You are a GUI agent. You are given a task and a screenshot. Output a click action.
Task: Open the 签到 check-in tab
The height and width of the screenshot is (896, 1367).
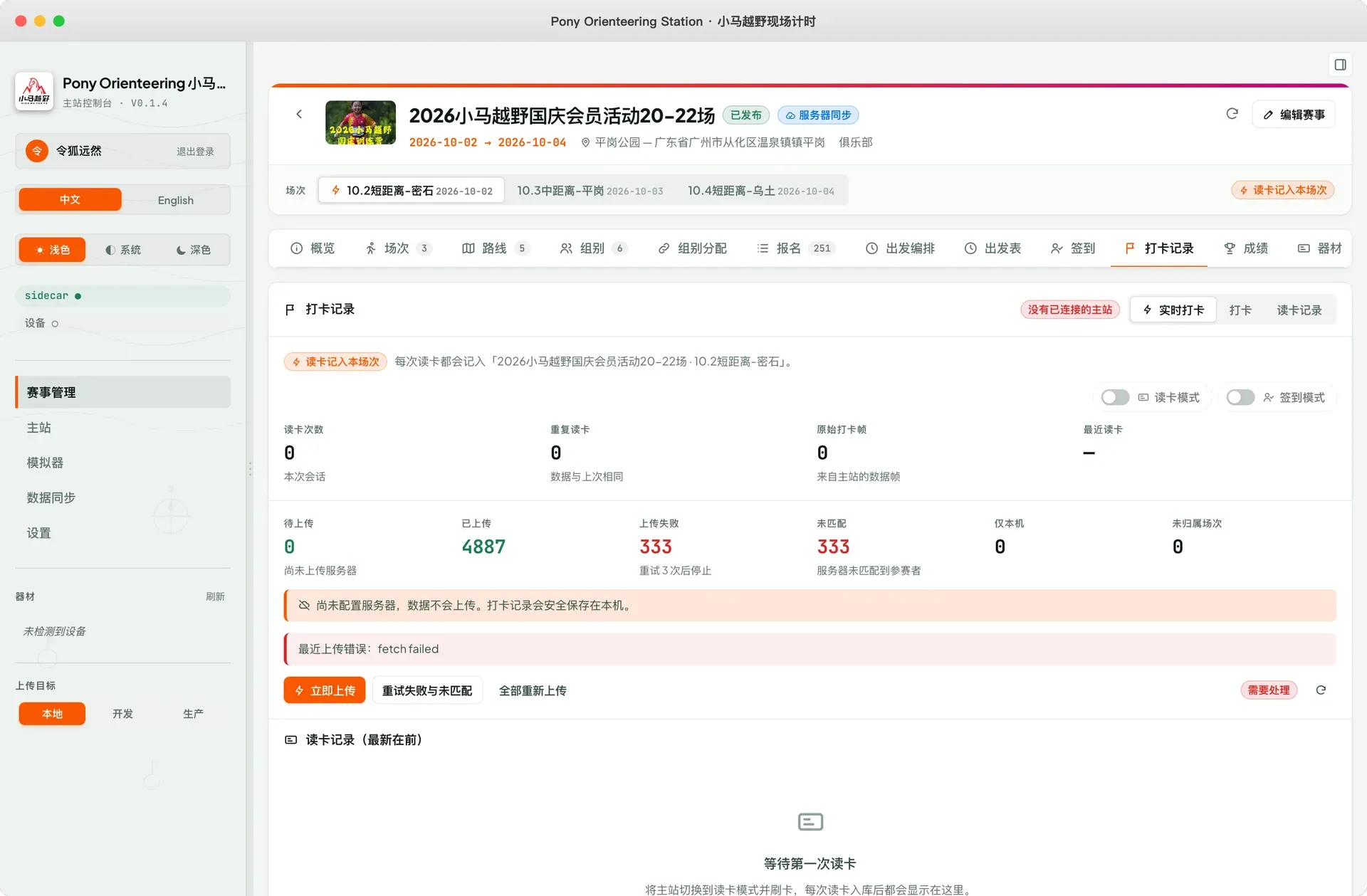1073,248
